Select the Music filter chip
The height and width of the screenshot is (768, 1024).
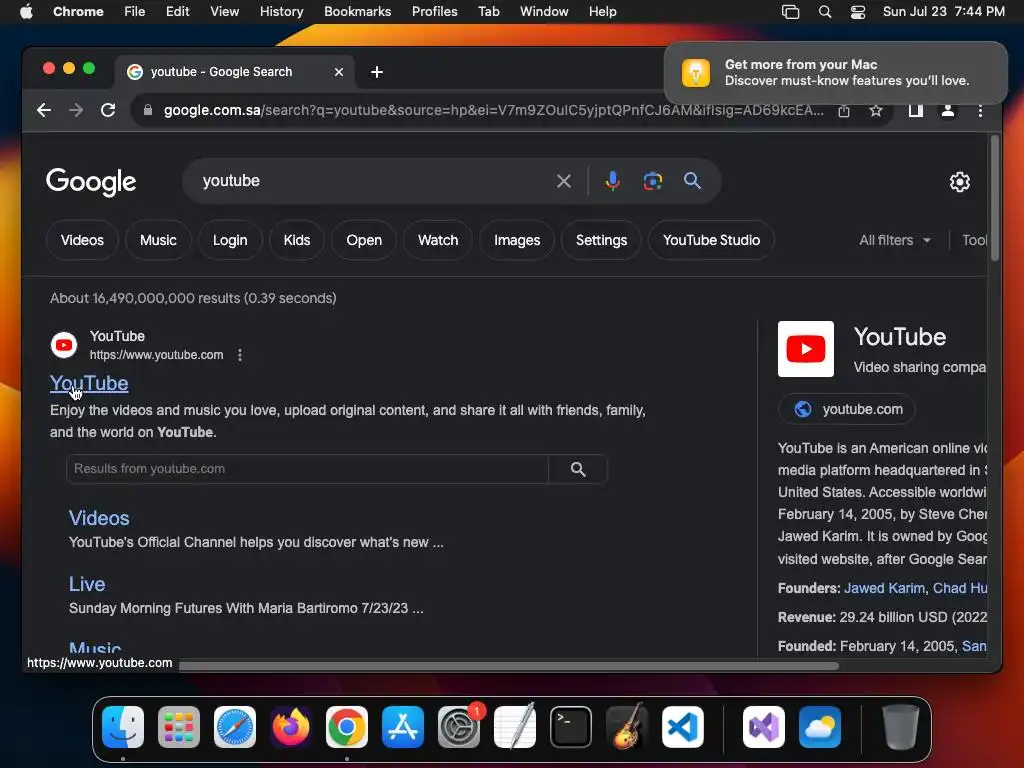pos(158,240)
